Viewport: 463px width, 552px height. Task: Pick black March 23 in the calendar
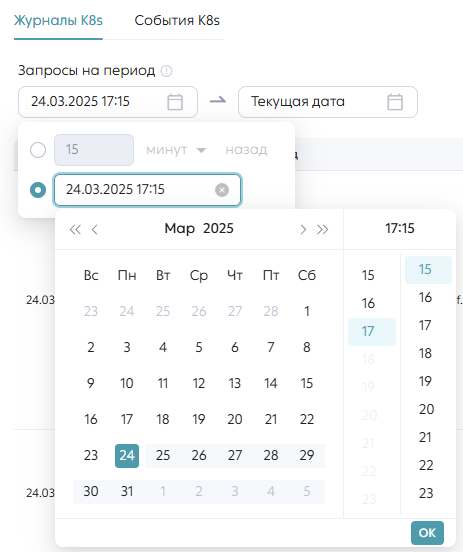click(91, 456)
